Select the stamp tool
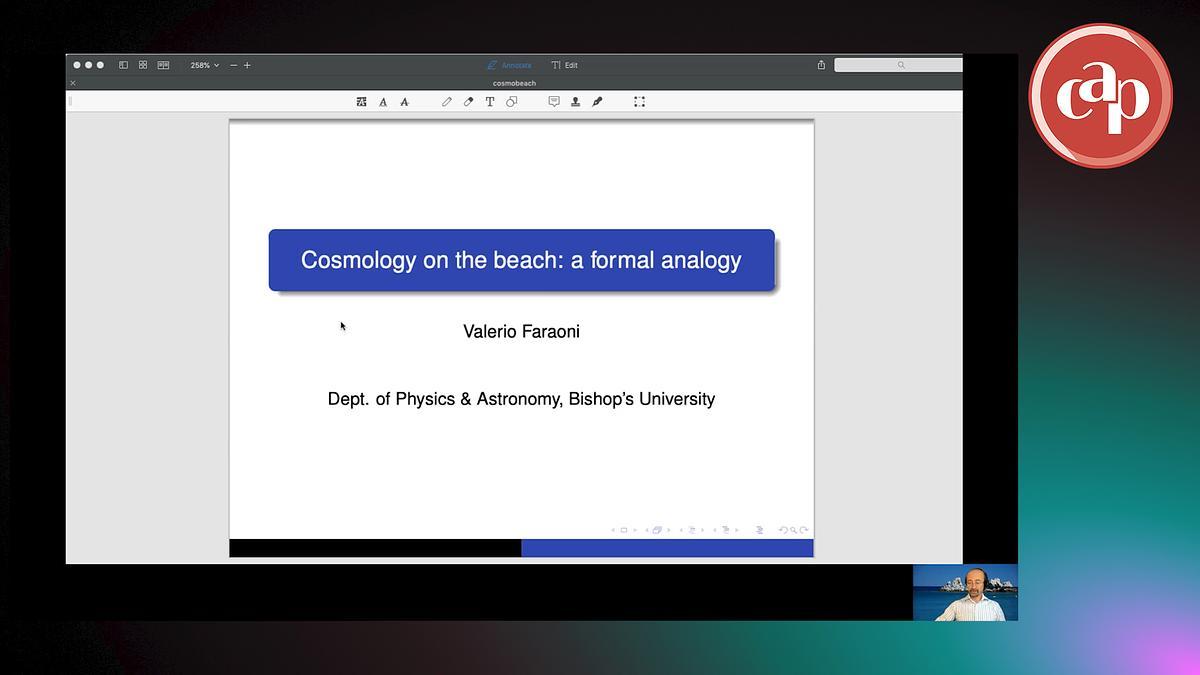1200x675 pixels. 575,102
